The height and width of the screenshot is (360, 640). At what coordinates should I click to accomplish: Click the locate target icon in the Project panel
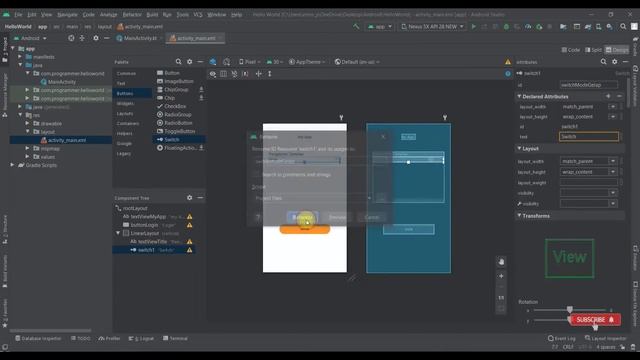pyautogui.click(x=71, y=38)
